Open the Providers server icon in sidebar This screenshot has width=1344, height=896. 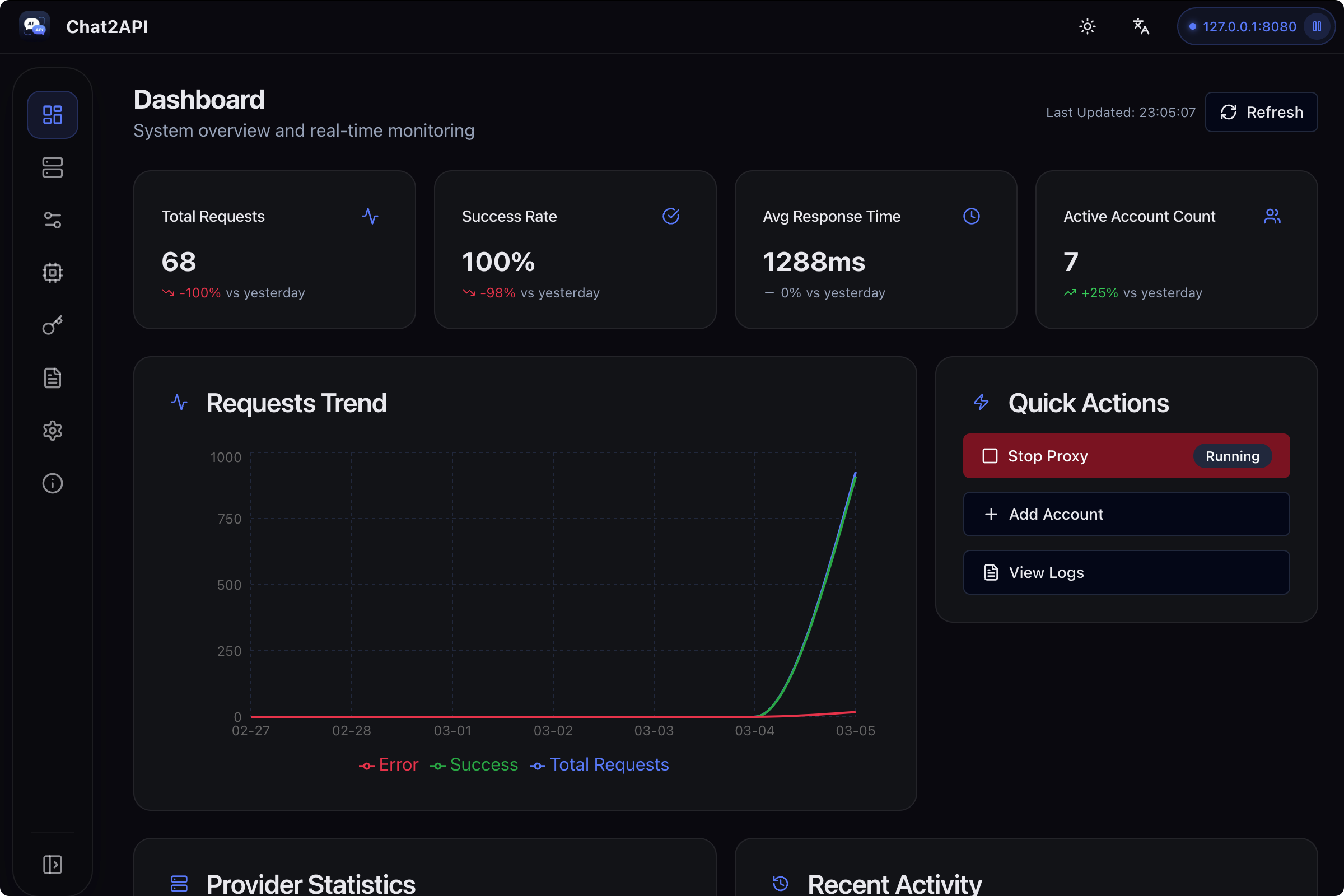[53, 167]
